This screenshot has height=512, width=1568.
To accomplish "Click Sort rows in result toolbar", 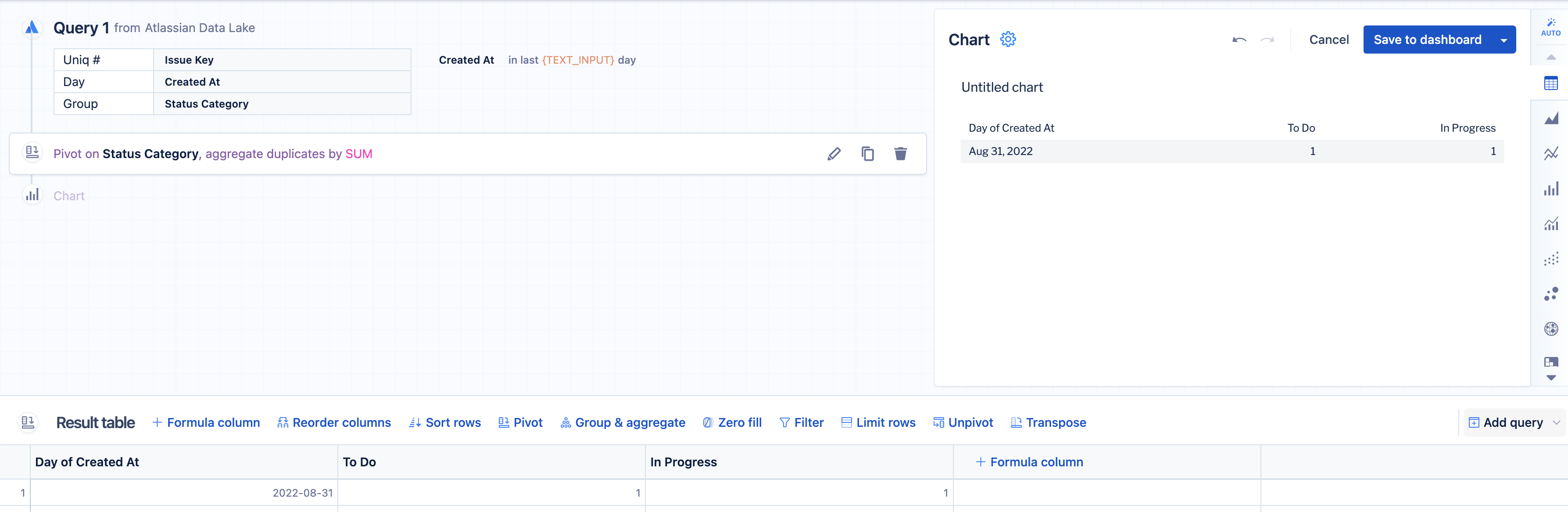I will tap(445, 422).
